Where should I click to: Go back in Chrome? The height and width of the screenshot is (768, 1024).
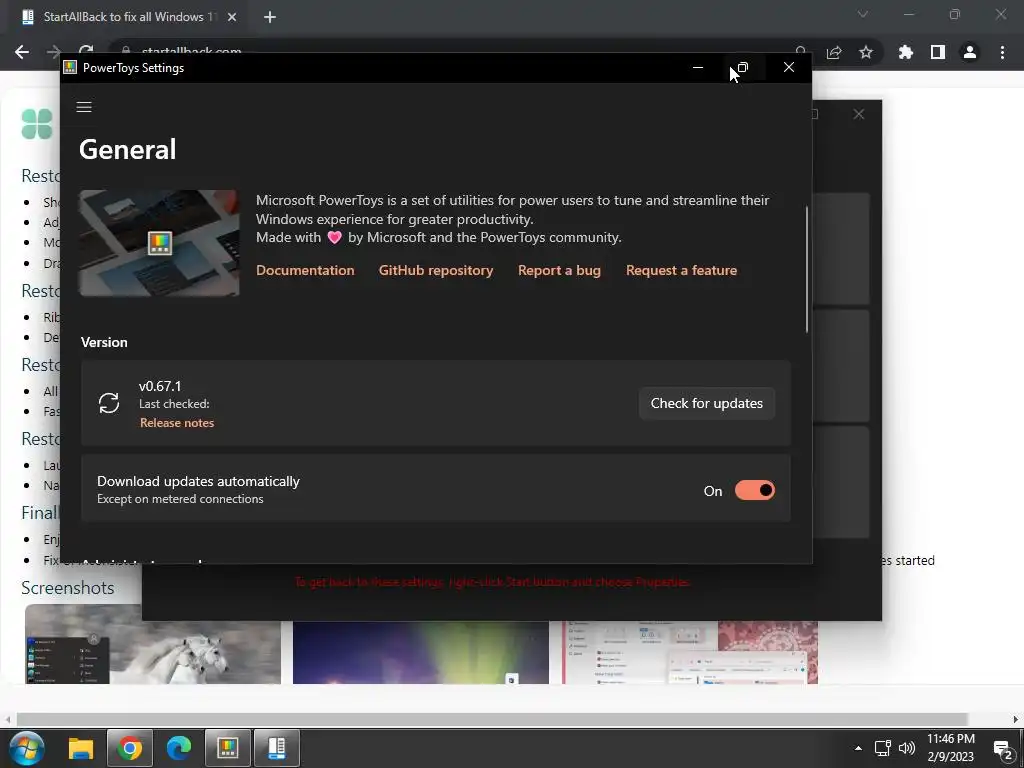(22, 52)
